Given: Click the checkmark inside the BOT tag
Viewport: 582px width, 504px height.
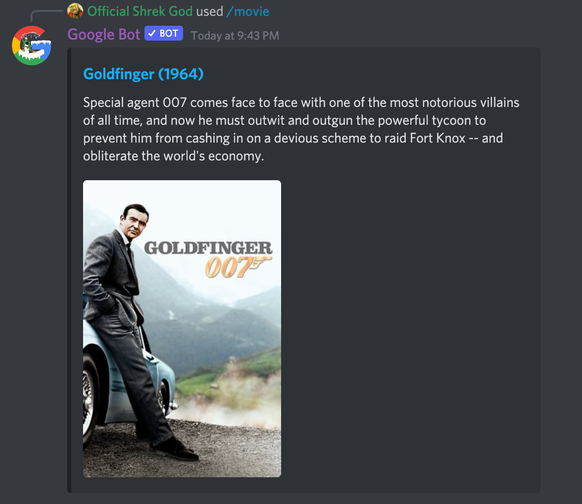Looking at the screenshot, I should pos(152,33).
